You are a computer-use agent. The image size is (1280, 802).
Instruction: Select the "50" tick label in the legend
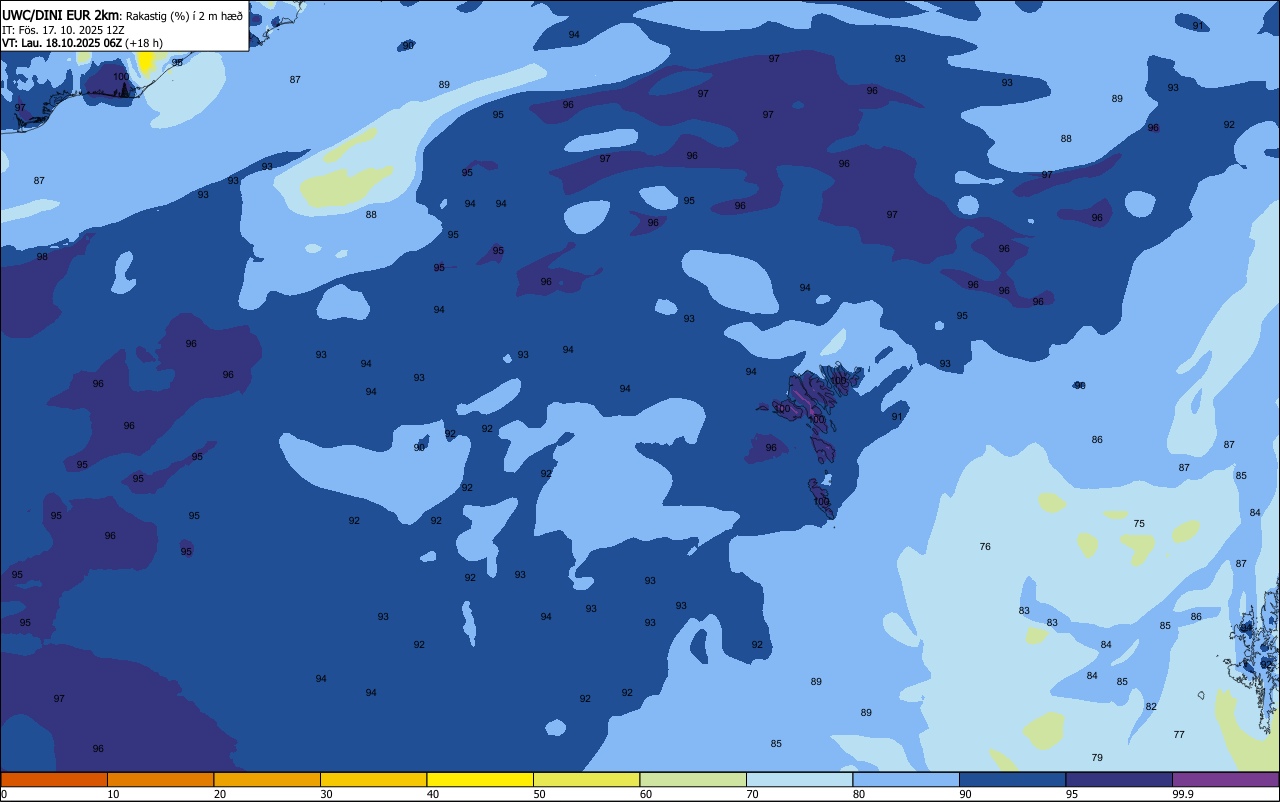coord(540,794)
